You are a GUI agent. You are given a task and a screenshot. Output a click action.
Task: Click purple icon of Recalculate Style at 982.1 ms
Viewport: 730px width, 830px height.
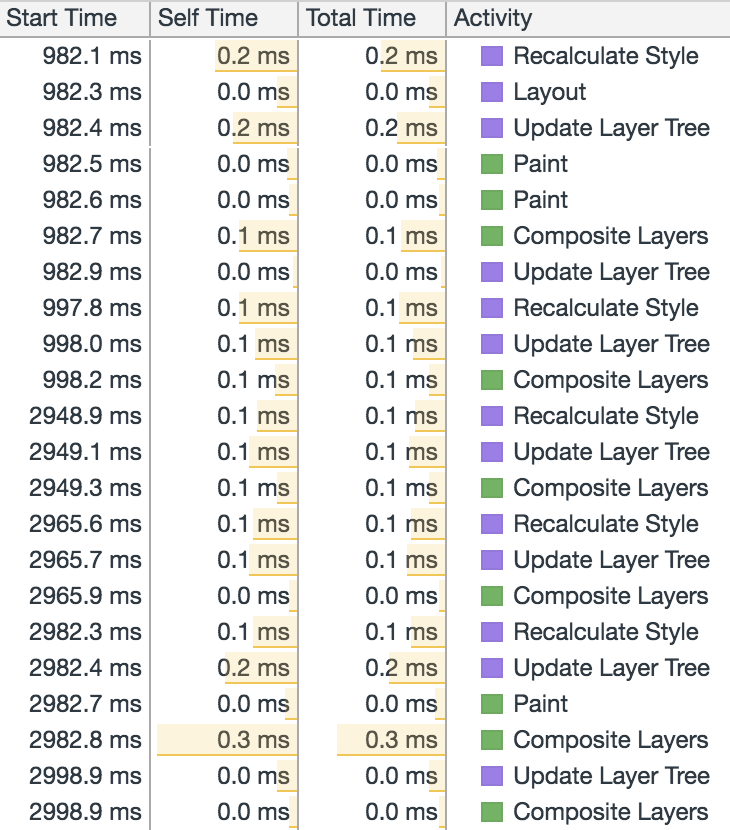point(492,56)
